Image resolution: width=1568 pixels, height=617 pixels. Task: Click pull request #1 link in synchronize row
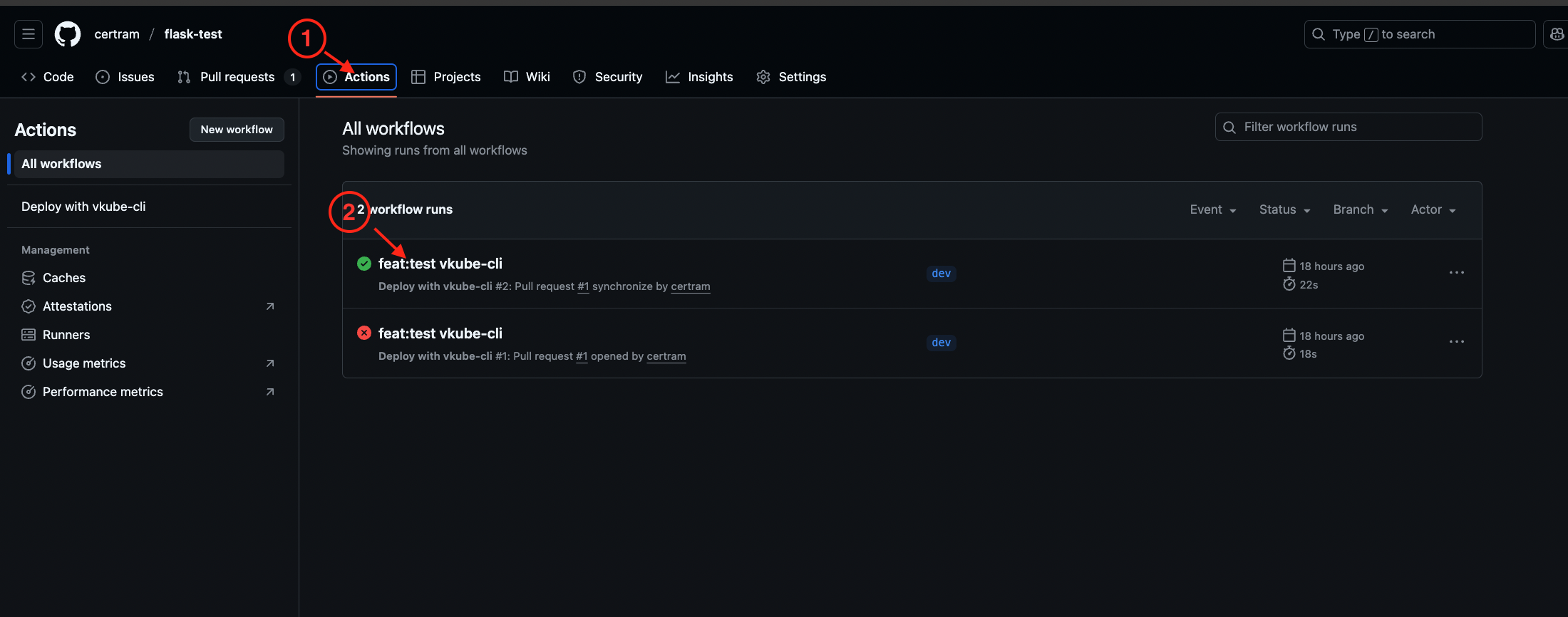(x=583, y=286)
